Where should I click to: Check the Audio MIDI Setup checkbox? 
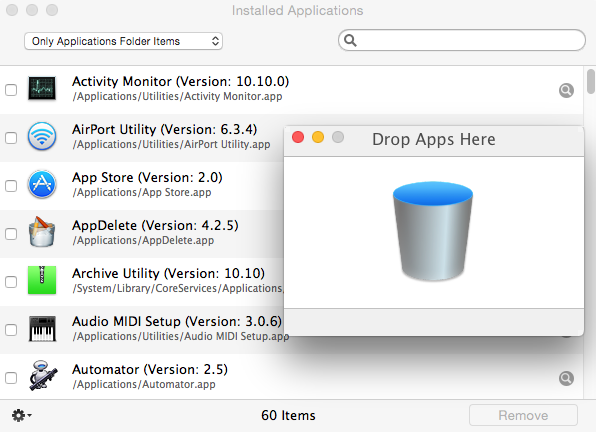click(11, 330)
